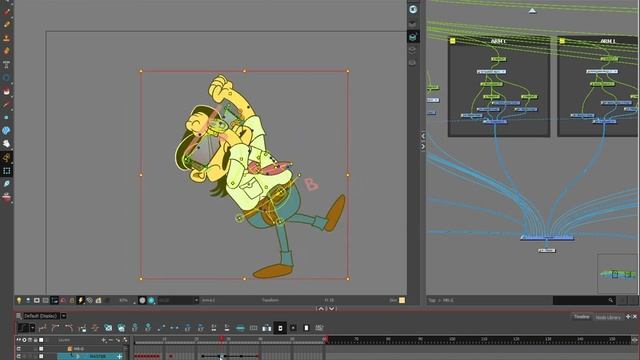Open the Default (Display) dropdown

point(41,316)
